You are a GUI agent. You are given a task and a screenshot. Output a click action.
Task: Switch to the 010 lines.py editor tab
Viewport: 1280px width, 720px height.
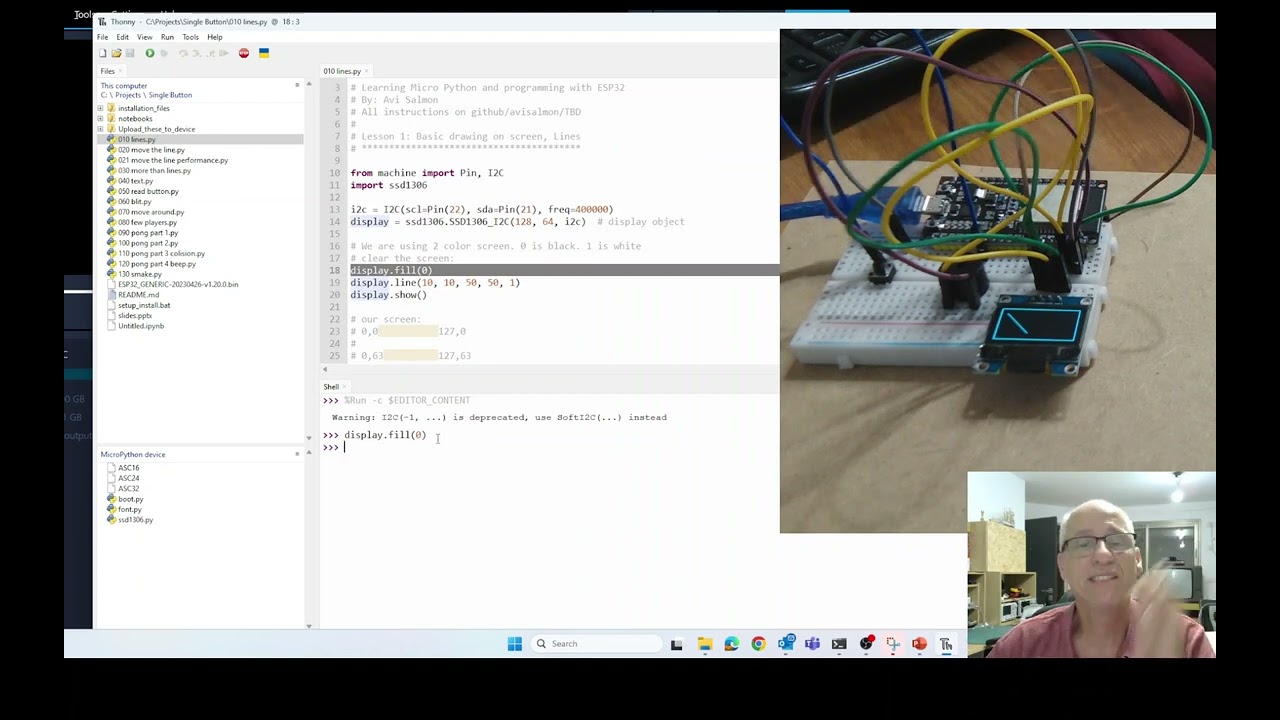341,71
